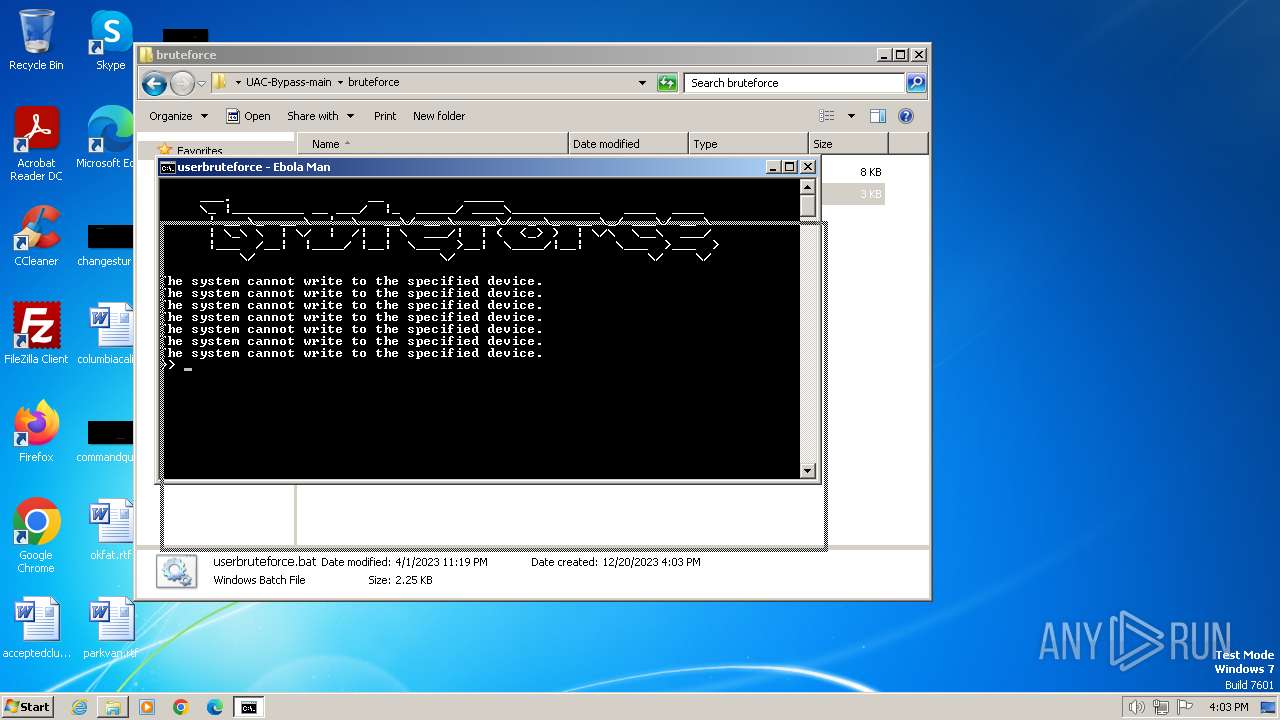The width and height of the screenshot is (1280, 720).
Task: Click console scrollbar up arrow
Action: pos(808,187)
